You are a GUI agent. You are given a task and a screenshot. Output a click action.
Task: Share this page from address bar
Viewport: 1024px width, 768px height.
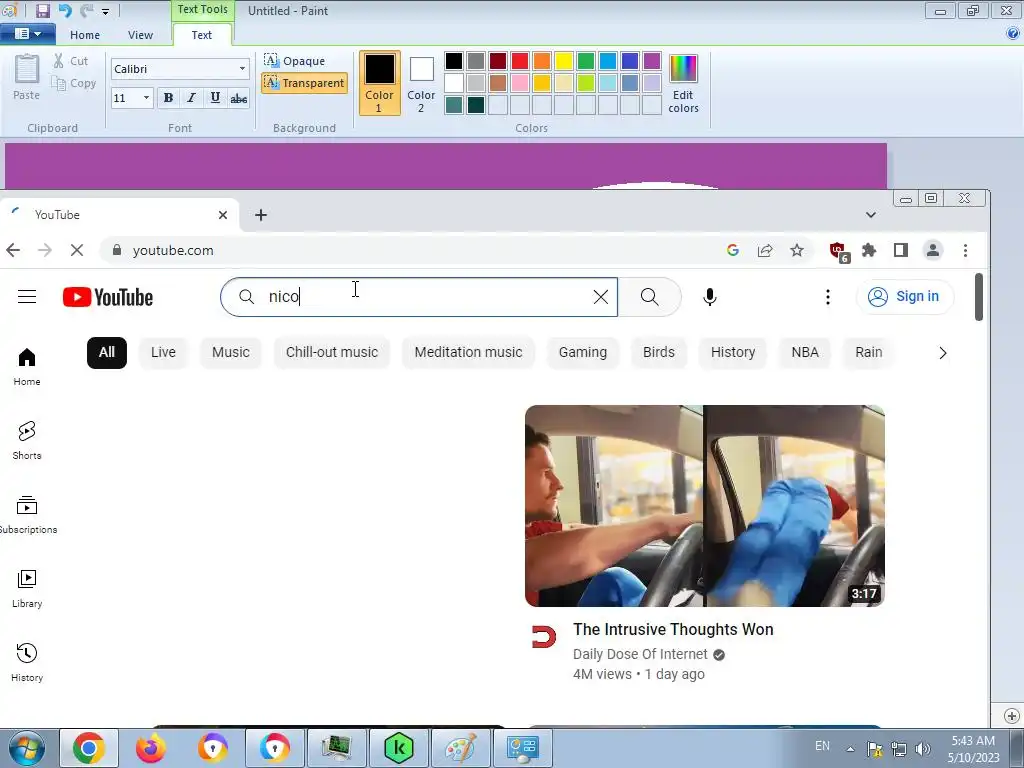click(765, 250)
